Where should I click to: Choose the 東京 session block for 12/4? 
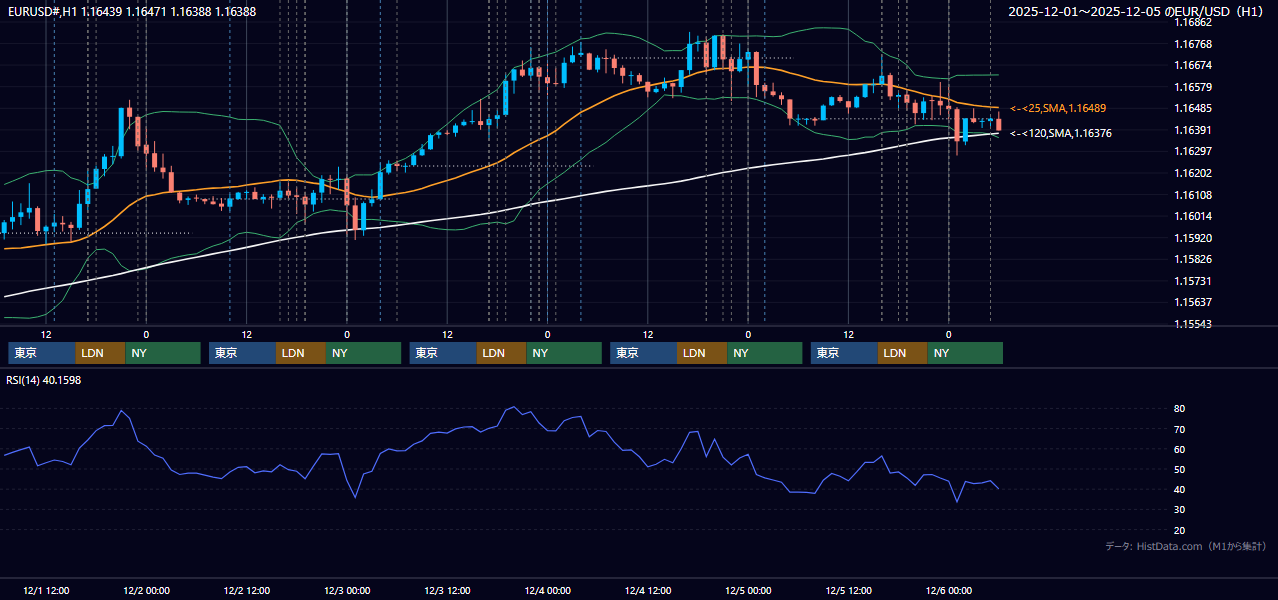pyautogui.click(x=643, y=353)
